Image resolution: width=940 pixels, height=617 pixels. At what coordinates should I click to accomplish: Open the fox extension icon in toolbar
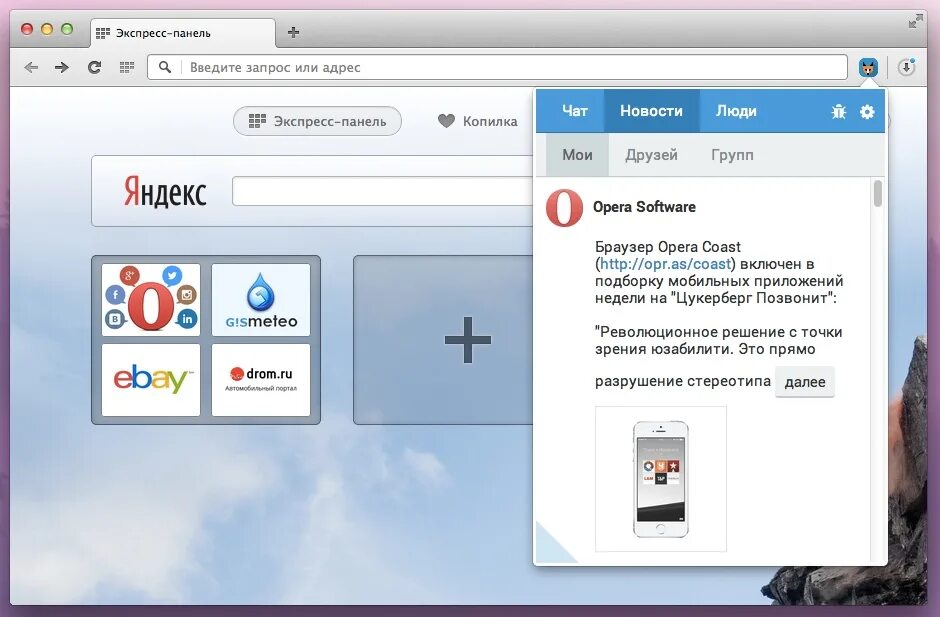[x=867, y=67]
